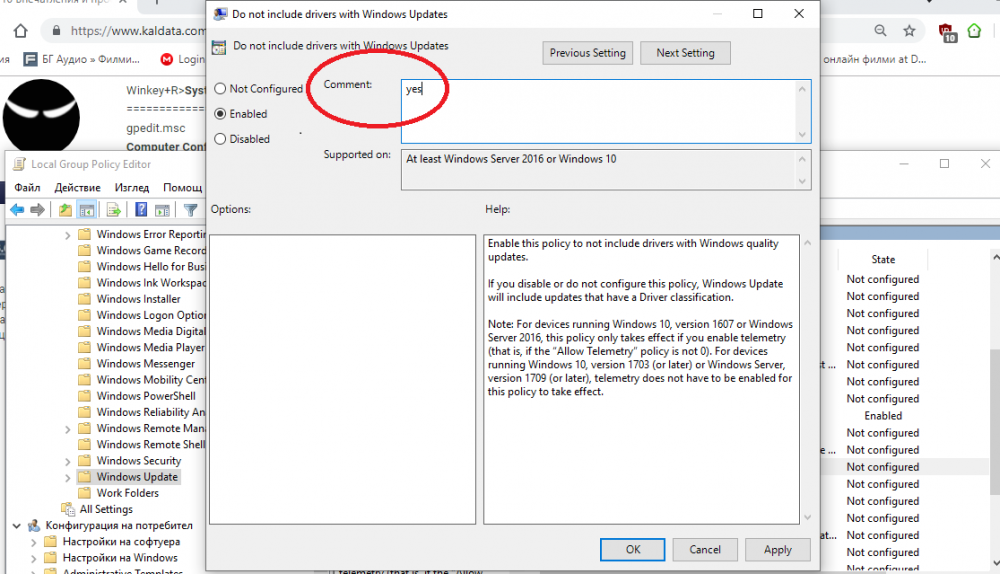Expand the Windows Update tree node
Image resolution: width=1000 pixels, height=574 pixels.
(x=68, y=477)
